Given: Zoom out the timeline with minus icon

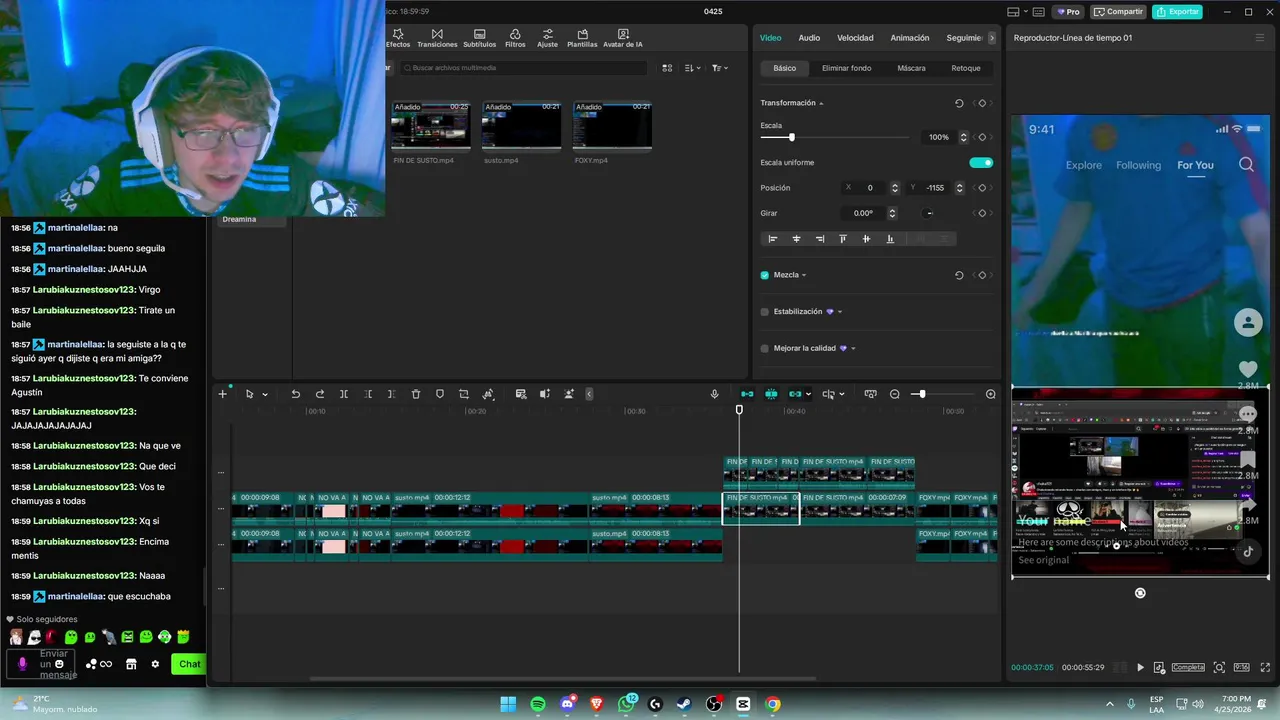Looking at the screenshot, I should pos(895,394).
